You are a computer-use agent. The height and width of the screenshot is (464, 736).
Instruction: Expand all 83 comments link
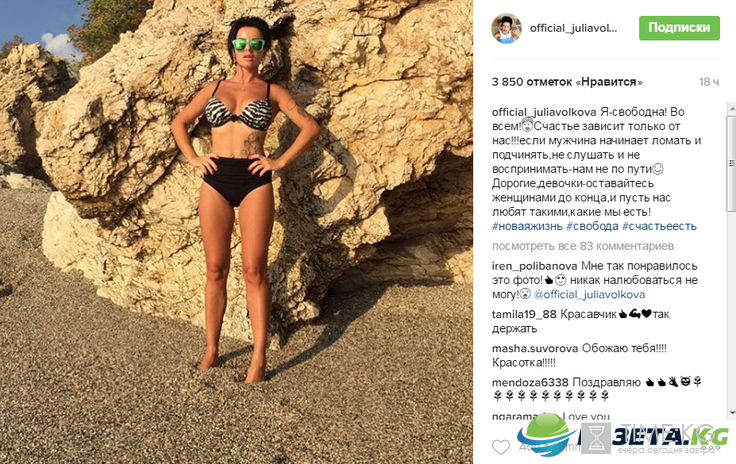click(x=583, y=246)
